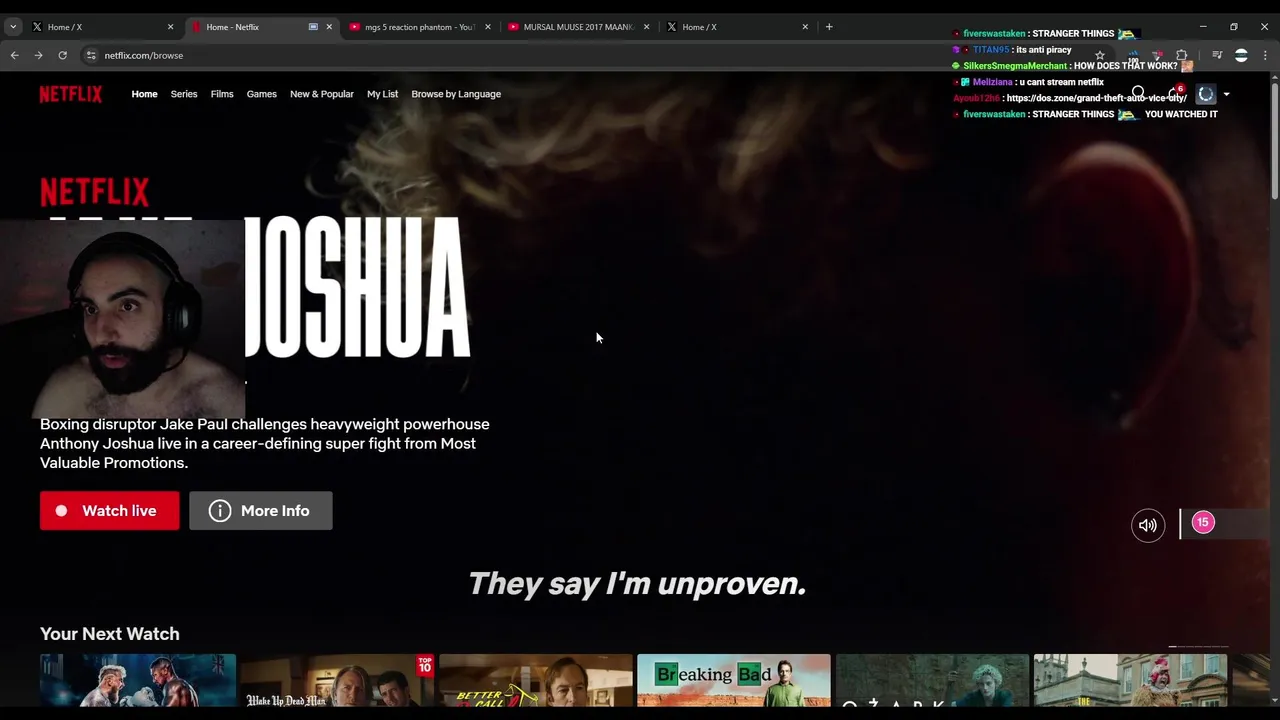Open the Chrome profile avatar
1280x720 pixels.
coord(1241,56)
